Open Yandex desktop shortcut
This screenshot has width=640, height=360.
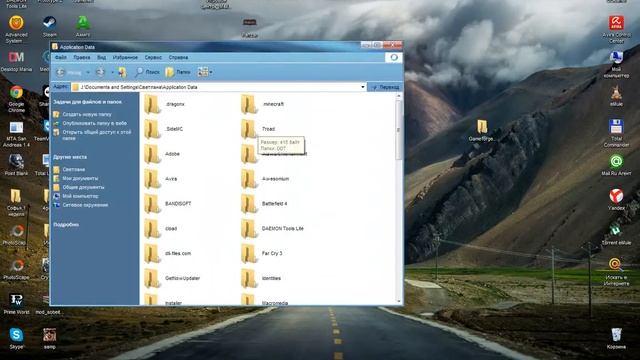coord(616,200)
